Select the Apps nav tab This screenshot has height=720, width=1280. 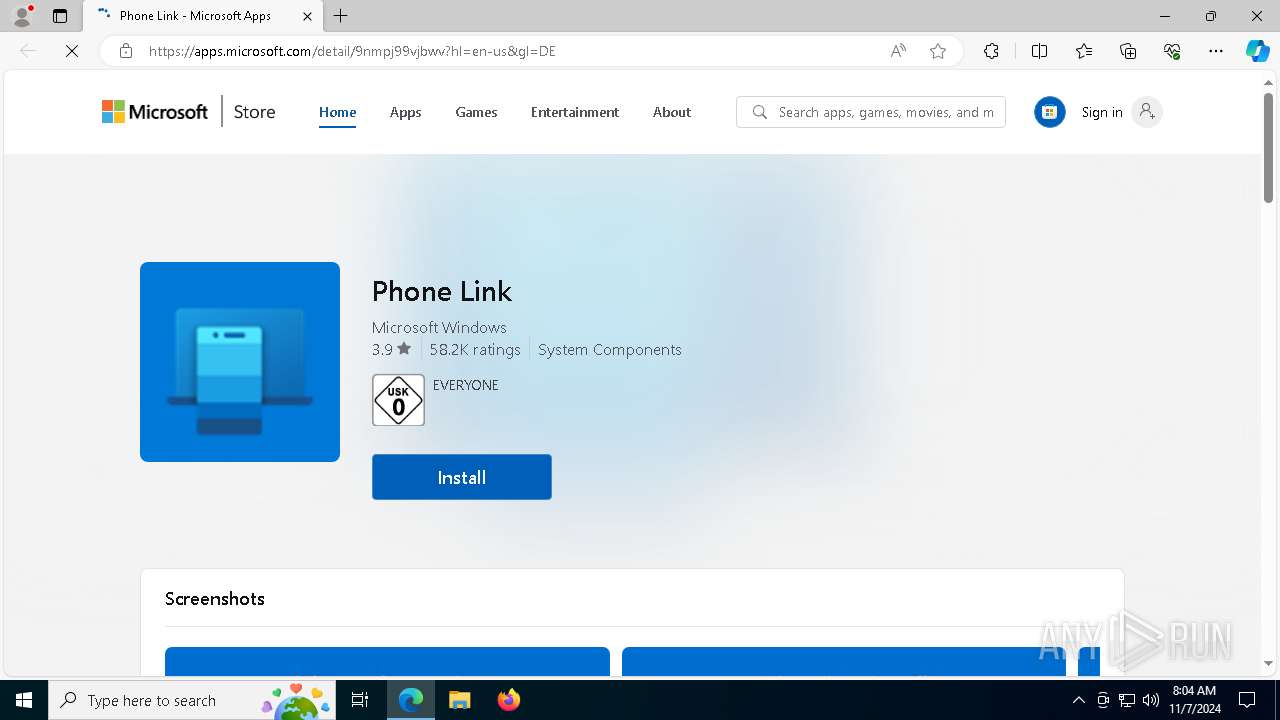pyautogui.click(x=405, y=112)
